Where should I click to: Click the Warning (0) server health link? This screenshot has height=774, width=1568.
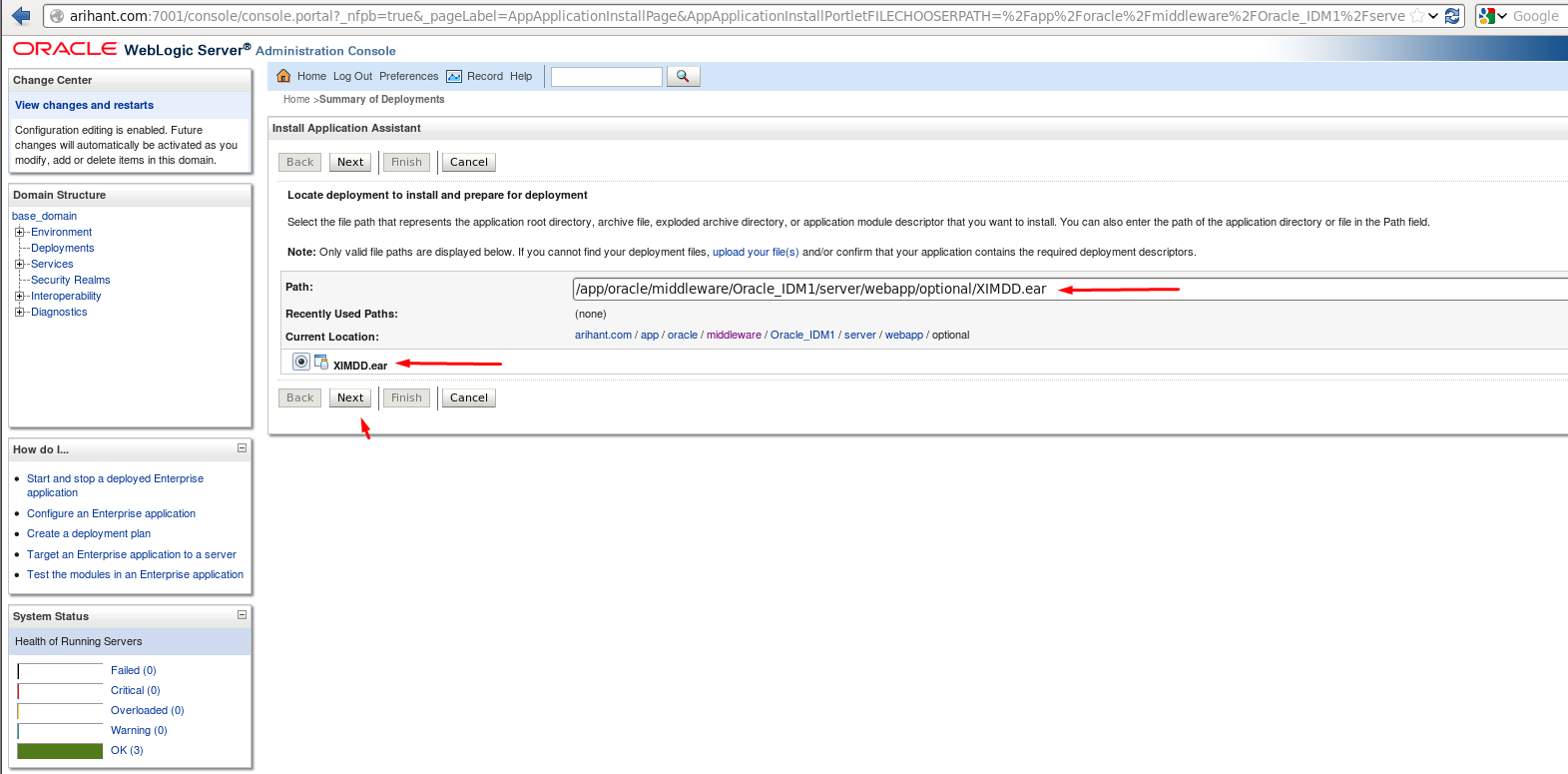[x=139, y=730]
